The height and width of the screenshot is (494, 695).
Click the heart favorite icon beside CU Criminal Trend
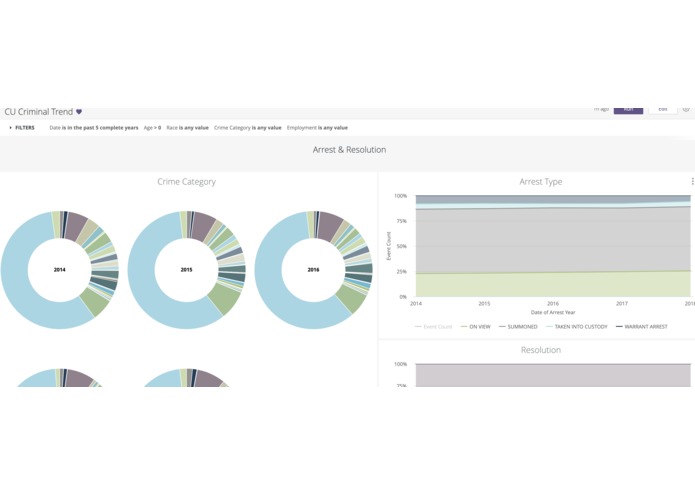[x=79, y=112]
